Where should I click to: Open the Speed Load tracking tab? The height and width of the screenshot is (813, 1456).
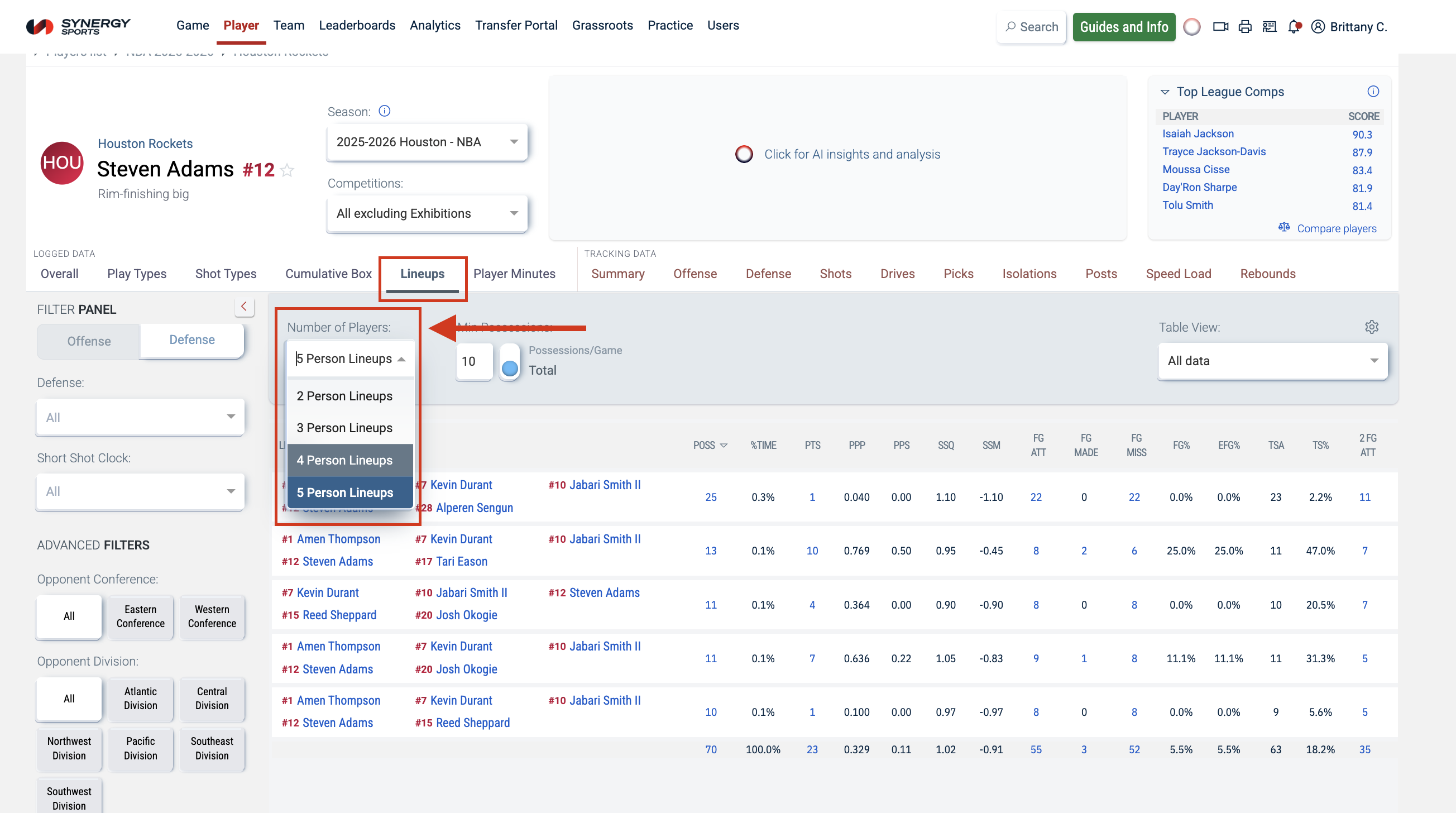pos(1179,274)
